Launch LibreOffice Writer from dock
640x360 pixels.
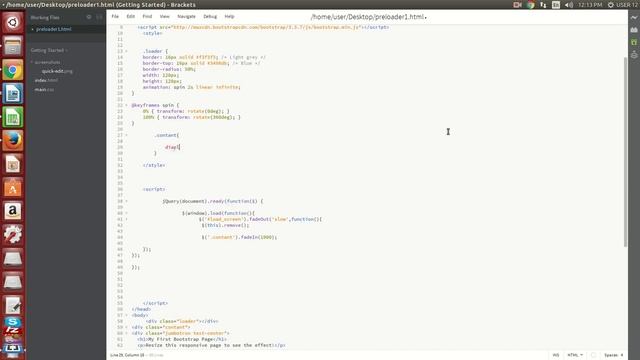coord(13,93)
